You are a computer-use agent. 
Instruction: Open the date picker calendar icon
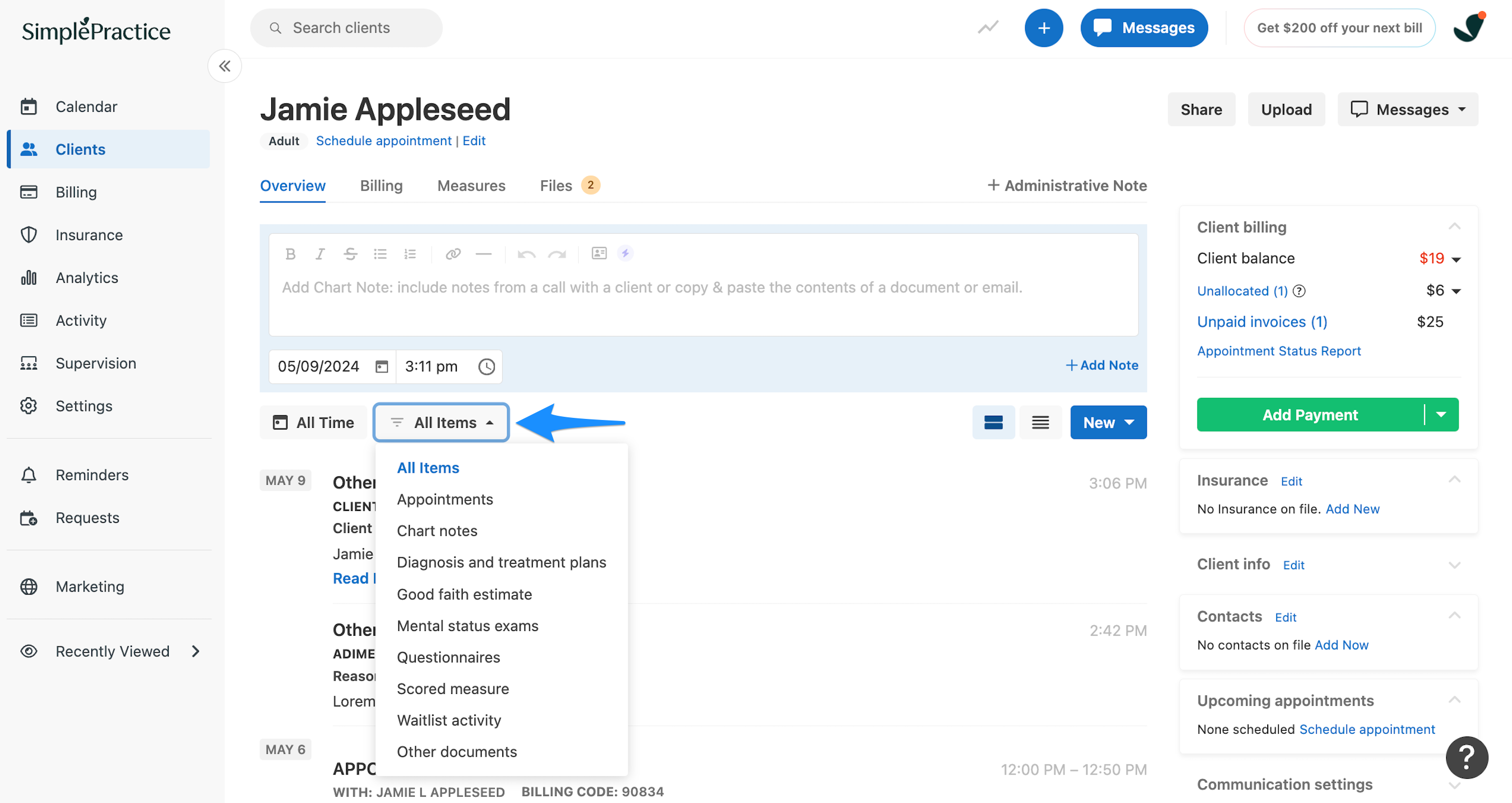pos(381,366)
